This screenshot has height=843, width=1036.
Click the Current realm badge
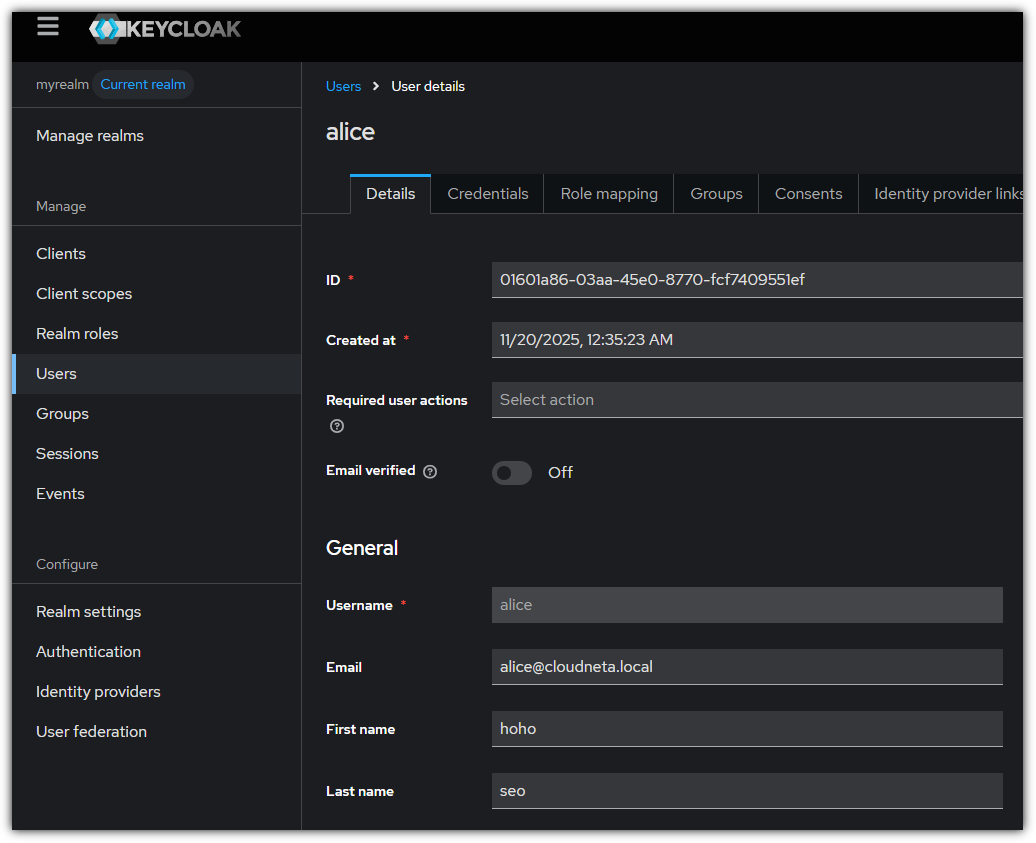[143, 85]
